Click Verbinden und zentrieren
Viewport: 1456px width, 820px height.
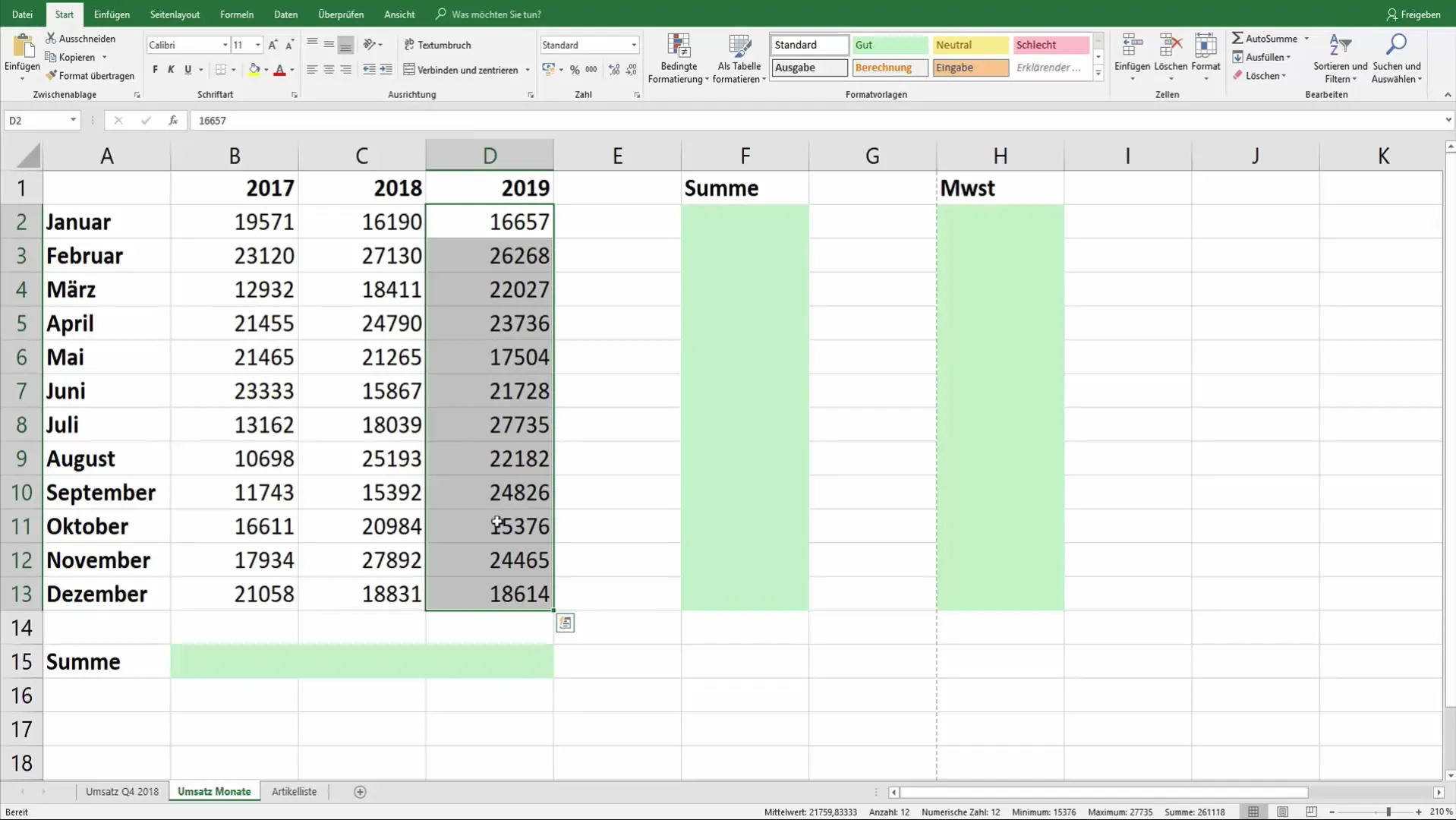point(461,69)
